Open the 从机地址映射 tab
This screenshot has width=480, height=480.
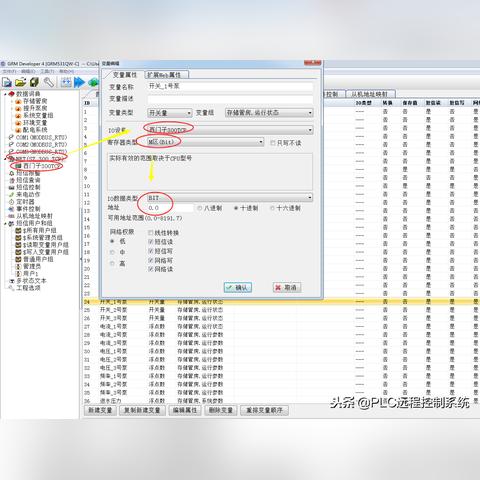click(x=370, y=94)
